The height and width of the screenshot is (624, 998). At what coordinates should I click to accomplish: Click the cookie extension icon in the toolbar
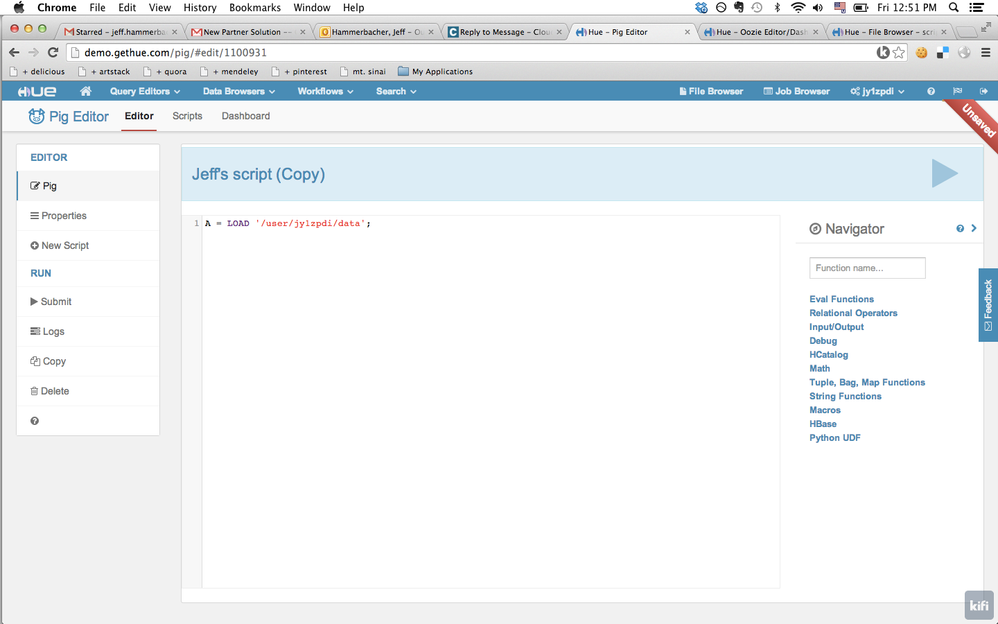coord(921,53)
